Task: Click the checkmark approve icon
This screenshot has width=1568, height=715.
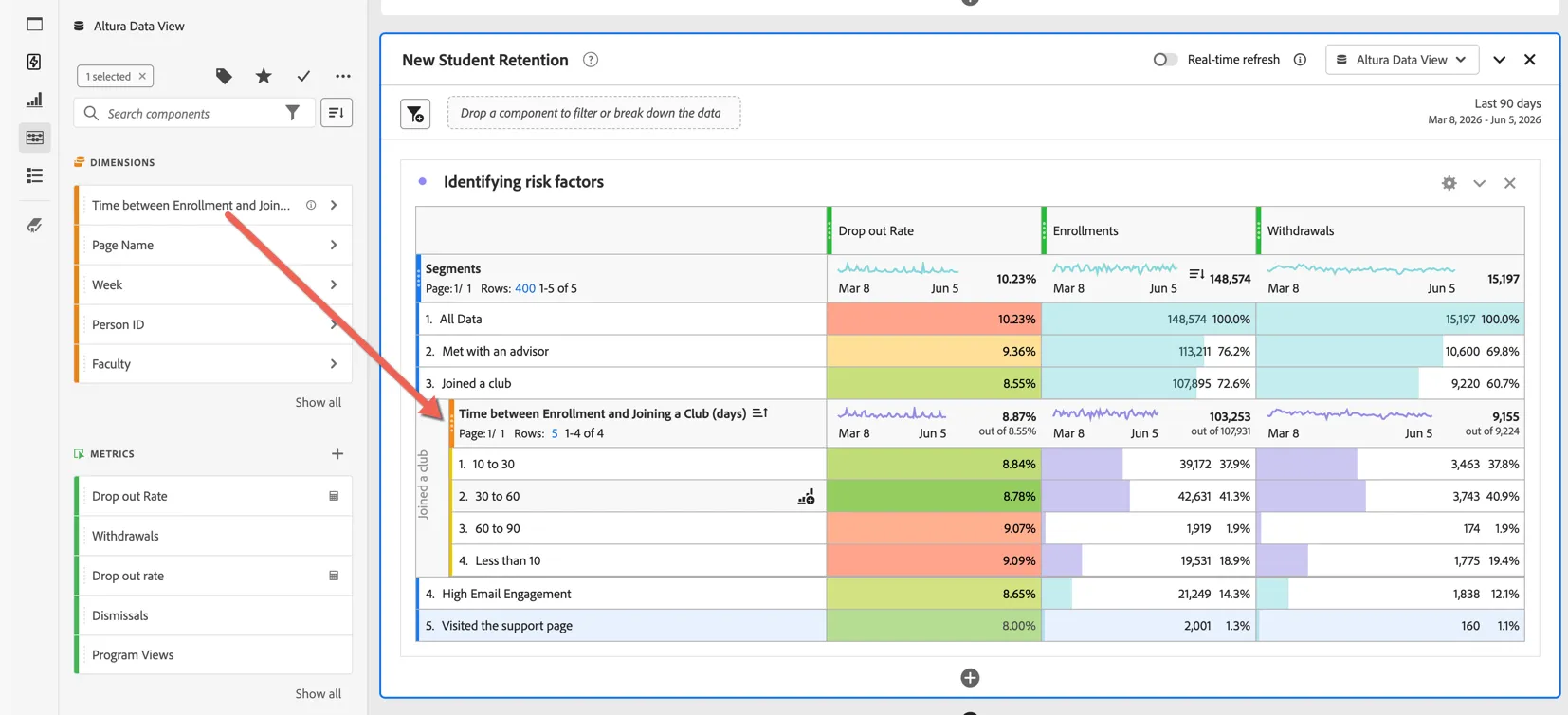Action: point(303,76)
